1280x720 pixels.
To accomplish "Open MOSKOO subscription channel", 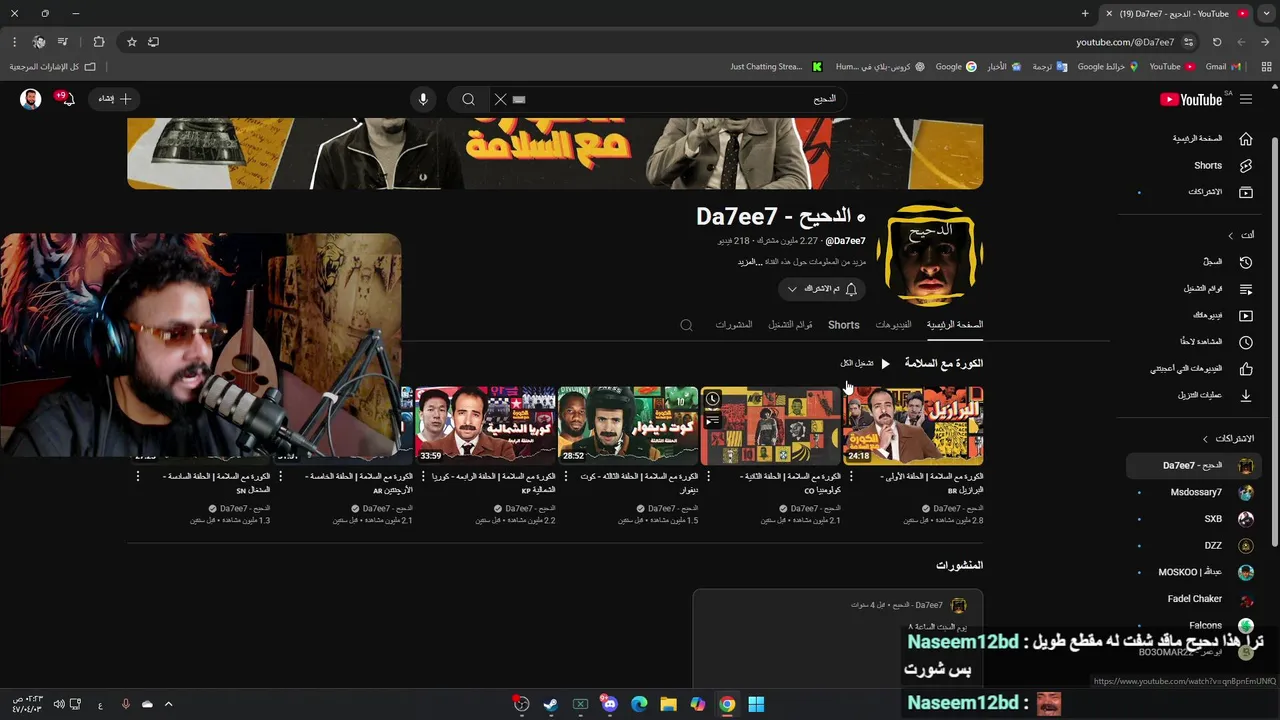I will [1195, 572].
